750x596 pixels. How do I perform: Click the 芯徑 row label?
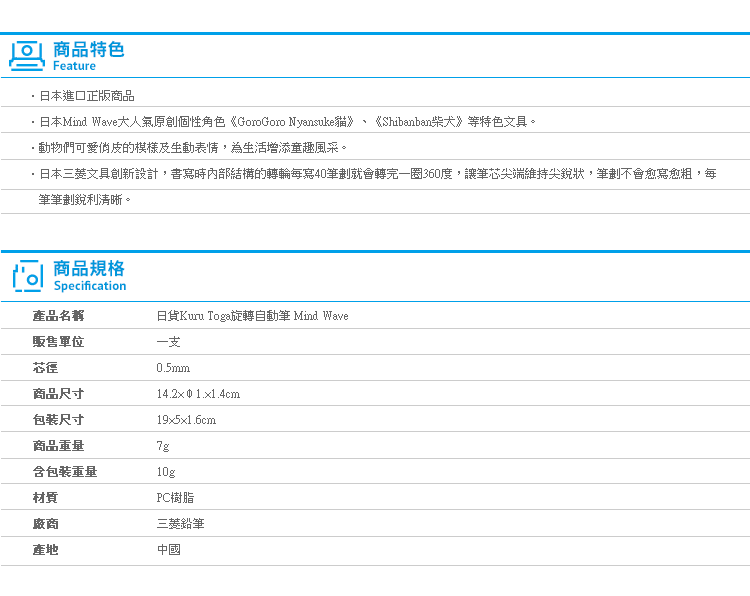[x=45, y=368]
